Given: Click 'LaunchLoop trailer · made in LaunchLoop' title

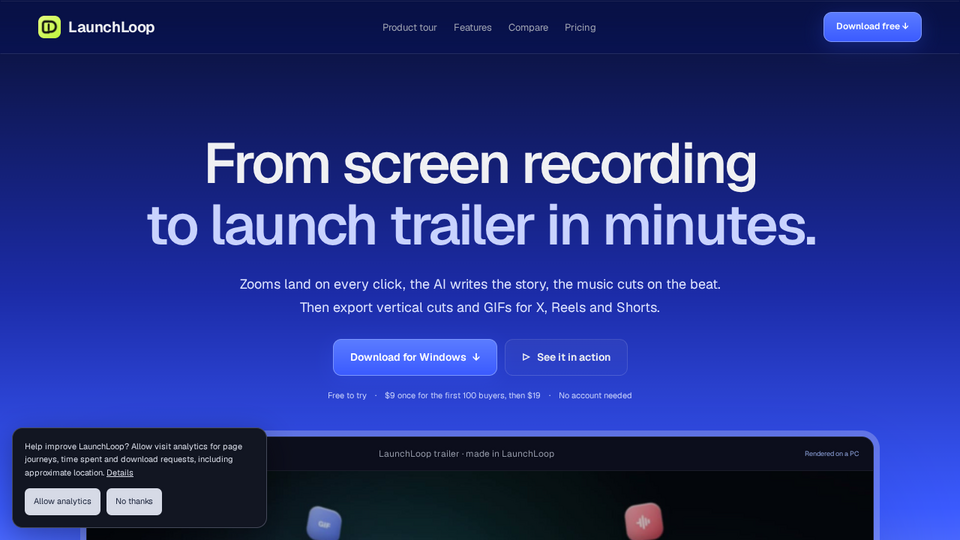Looking at the screenshot, I should pos(467,454).
